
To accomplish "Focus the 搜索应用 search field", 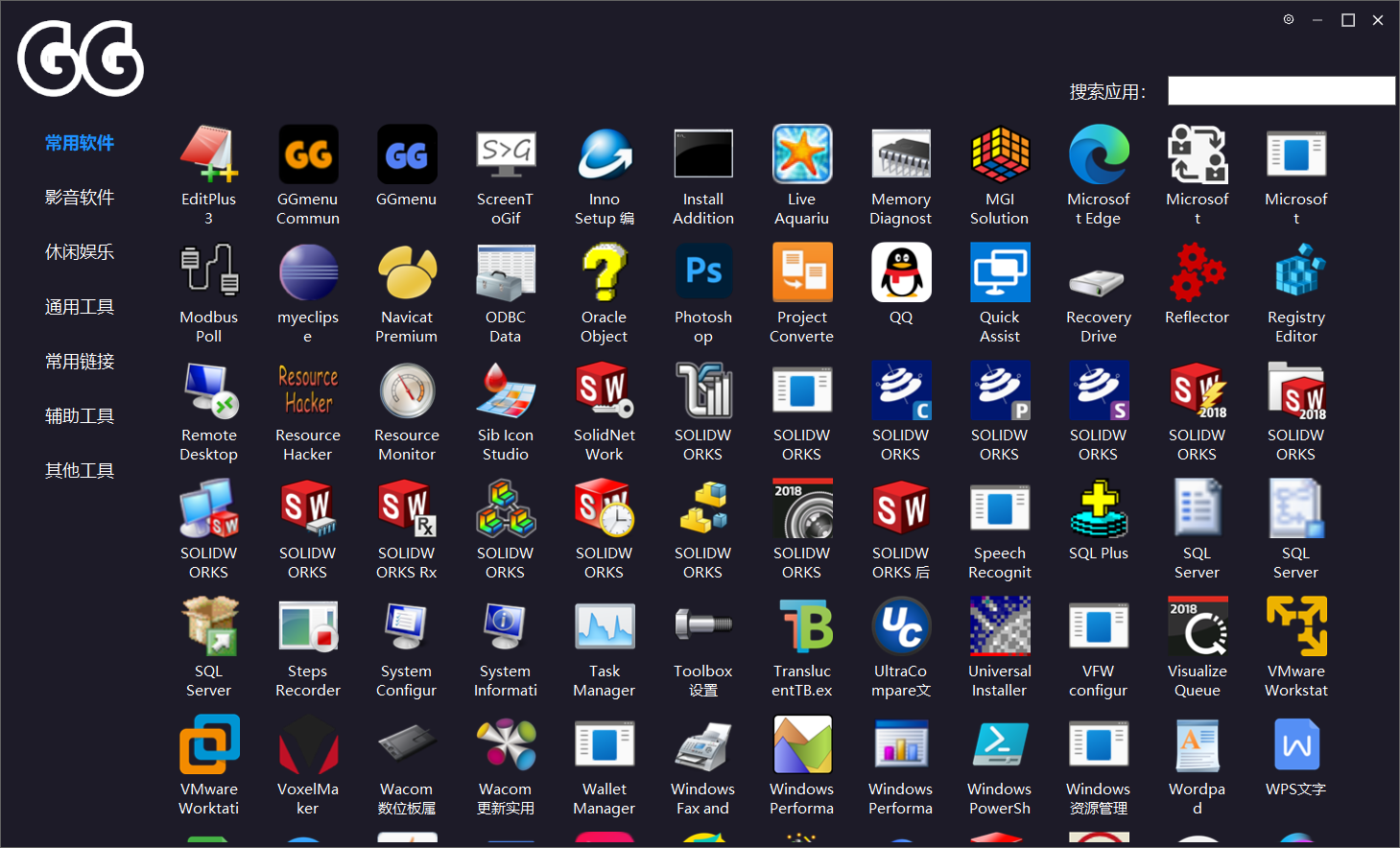I will [1281, 91].
